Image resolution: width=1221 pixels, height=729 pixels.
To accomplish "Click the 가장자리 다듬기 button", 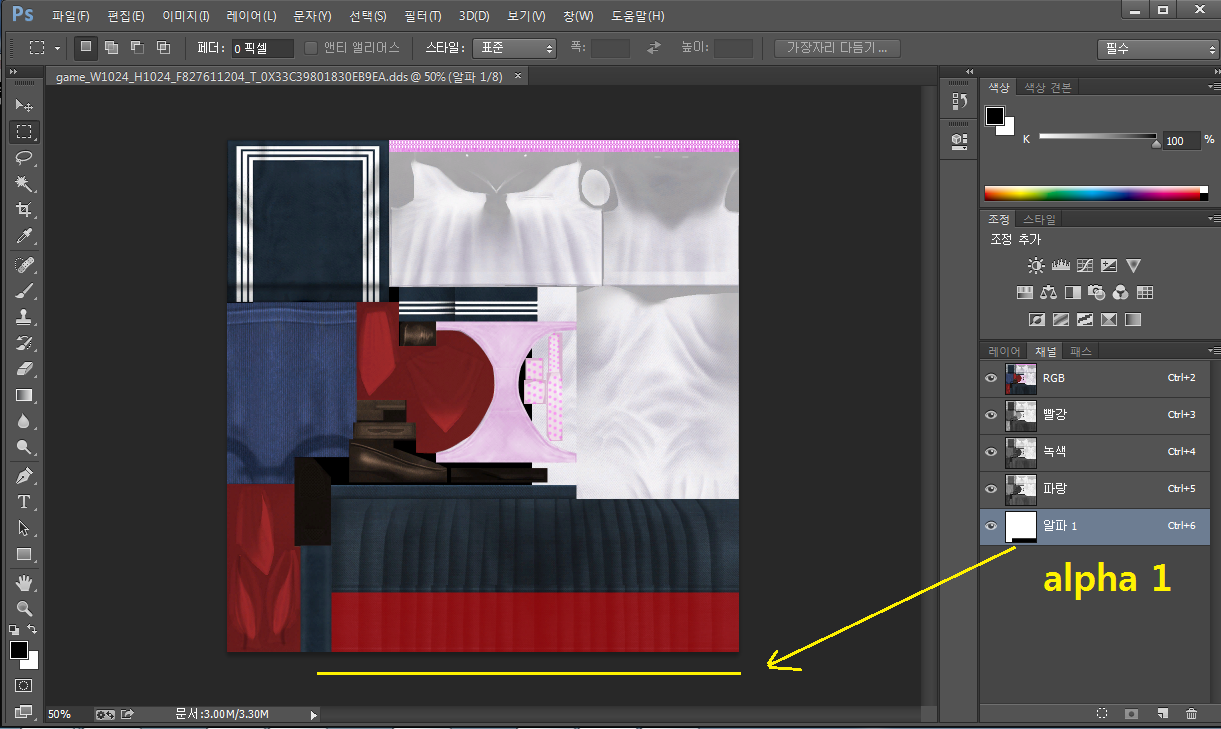I will 837,48.
